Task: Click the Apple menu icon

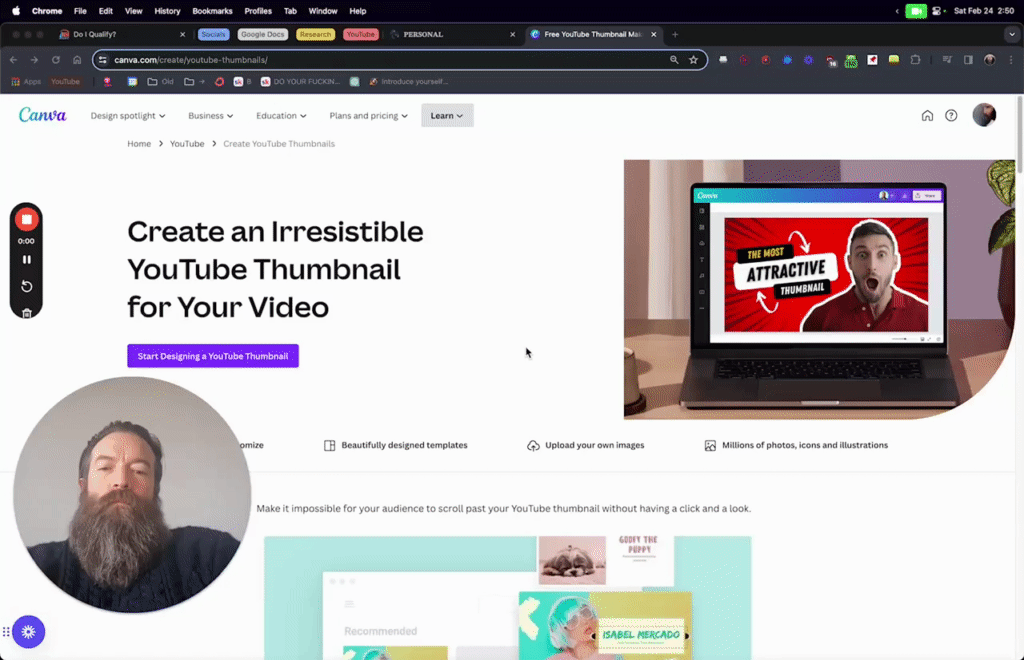Action: pos(16,10)
